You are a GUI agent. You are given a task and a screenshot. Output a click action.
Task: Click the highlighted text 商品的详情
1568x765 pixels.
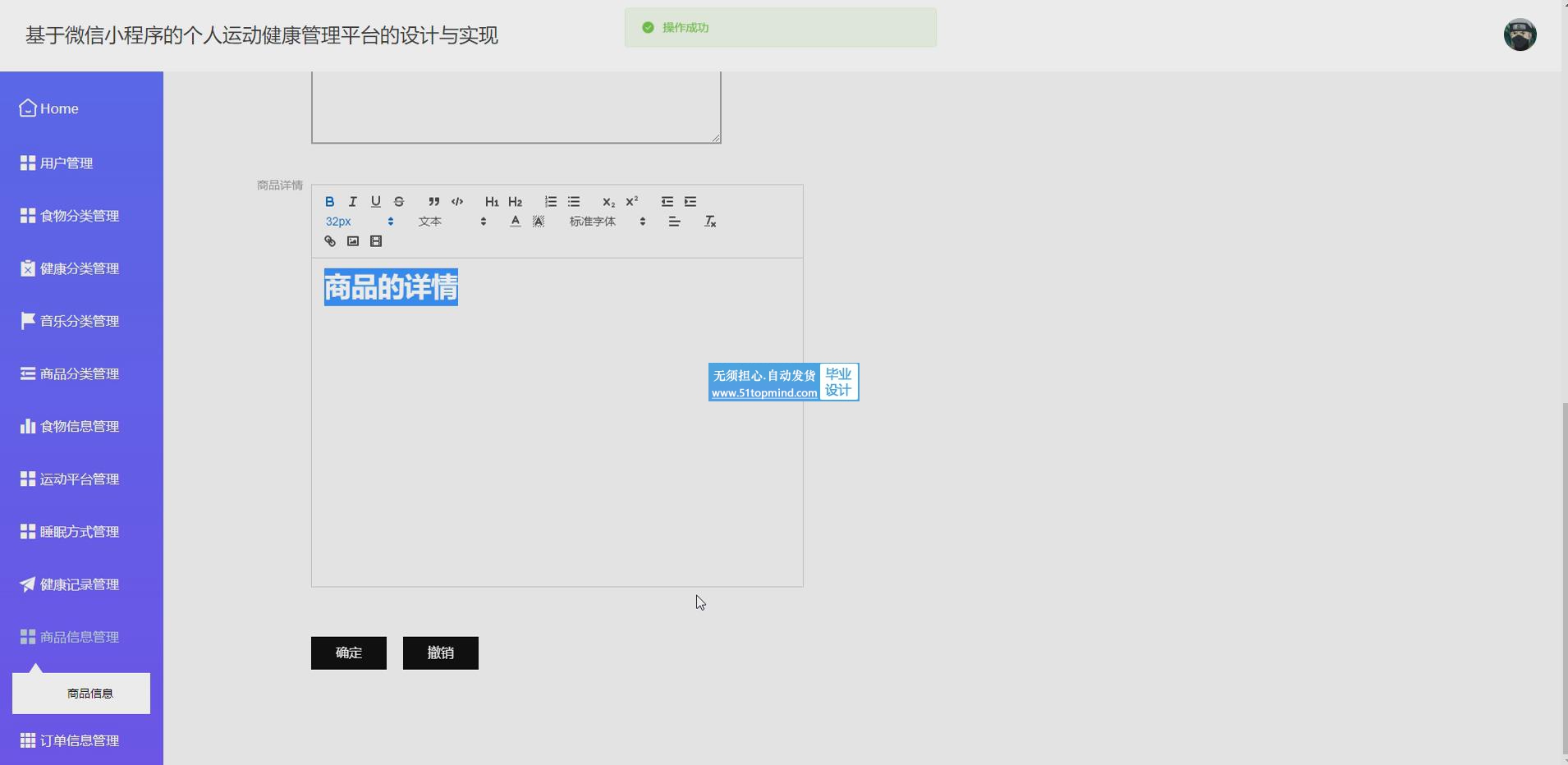click(x=391, y=287)
